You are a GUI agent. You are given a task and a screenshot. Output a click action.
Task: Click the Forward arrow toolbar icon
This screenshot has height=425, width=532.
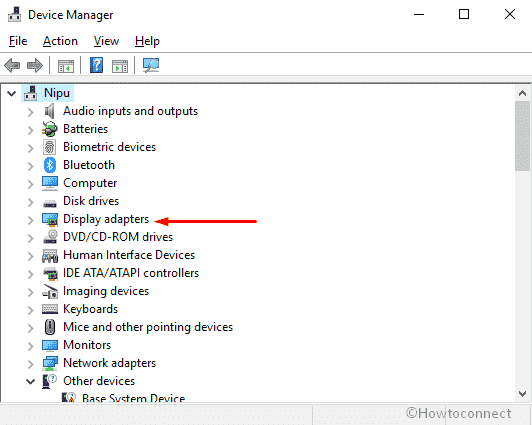pyautogui.click(x=35, y=65)
